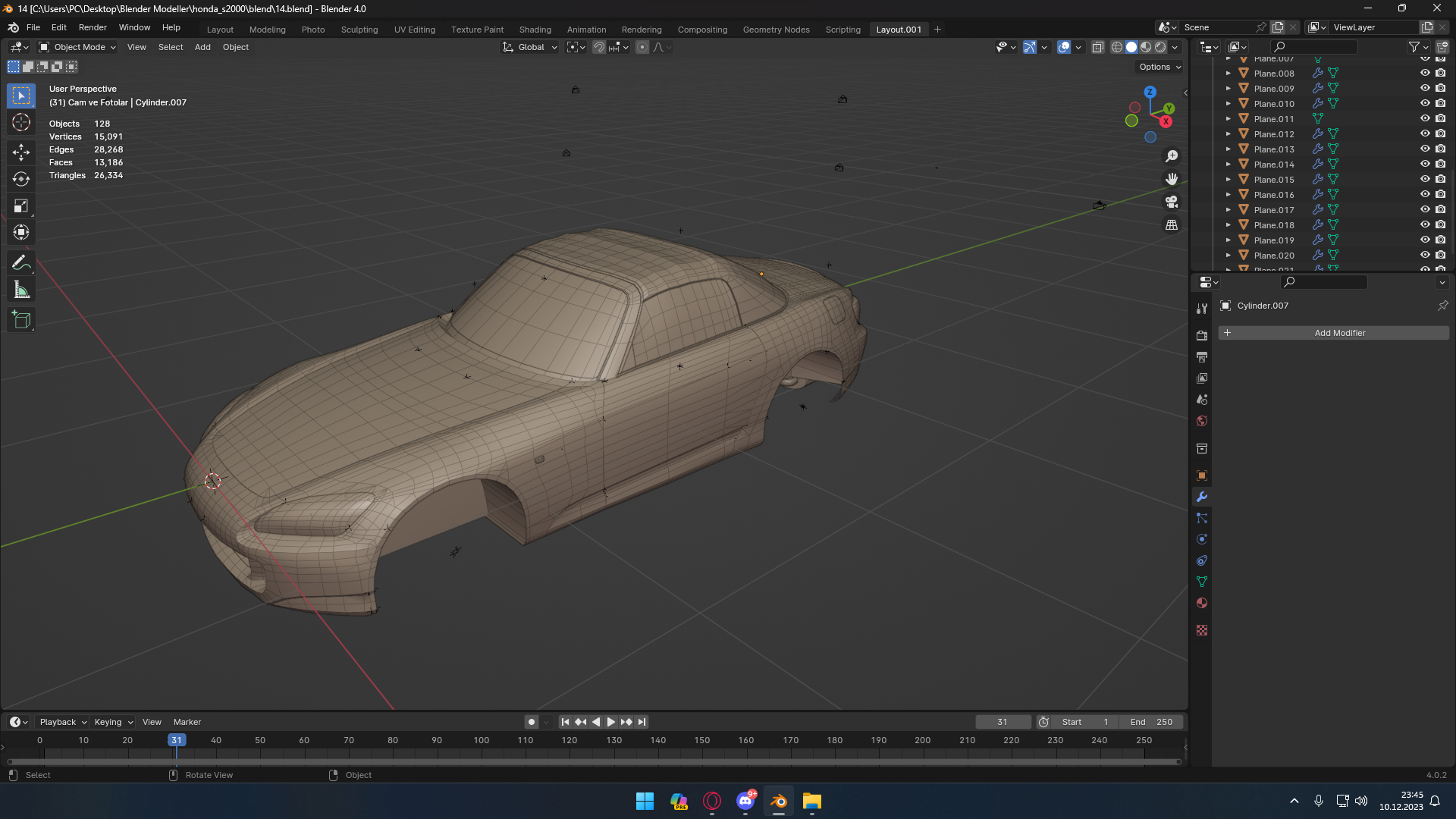
Task: Pick the Measure ruler tool
Action: tap(21, 290)
